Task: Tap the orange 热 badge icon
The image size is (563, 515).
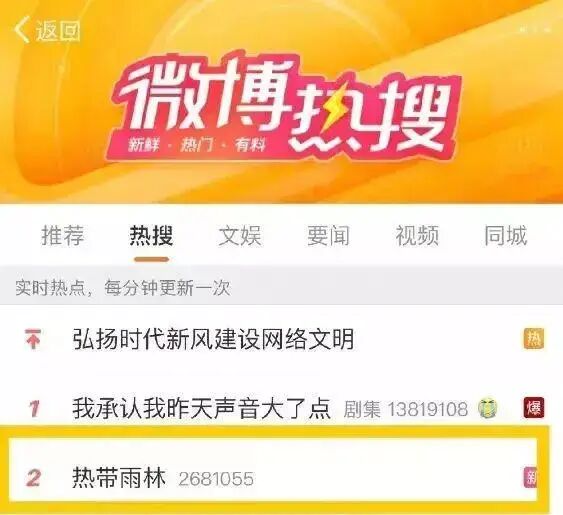Action: coord(534,338)
